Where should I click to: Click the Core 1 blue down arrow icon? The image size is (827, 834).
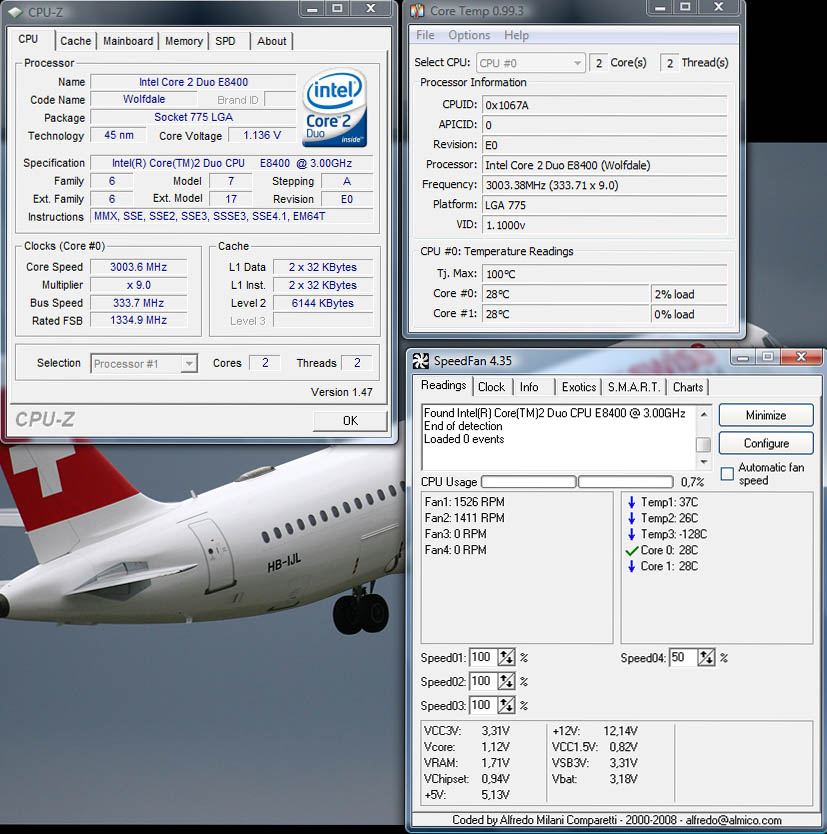coord(631,566)
